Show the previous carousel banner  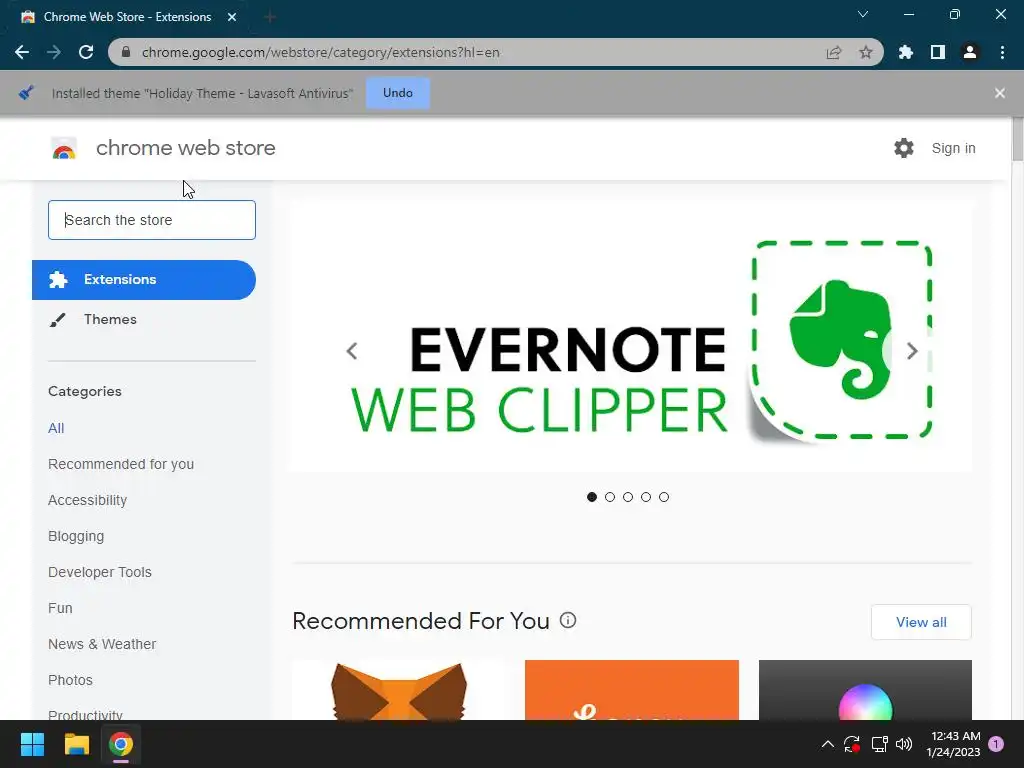point(352,351)
